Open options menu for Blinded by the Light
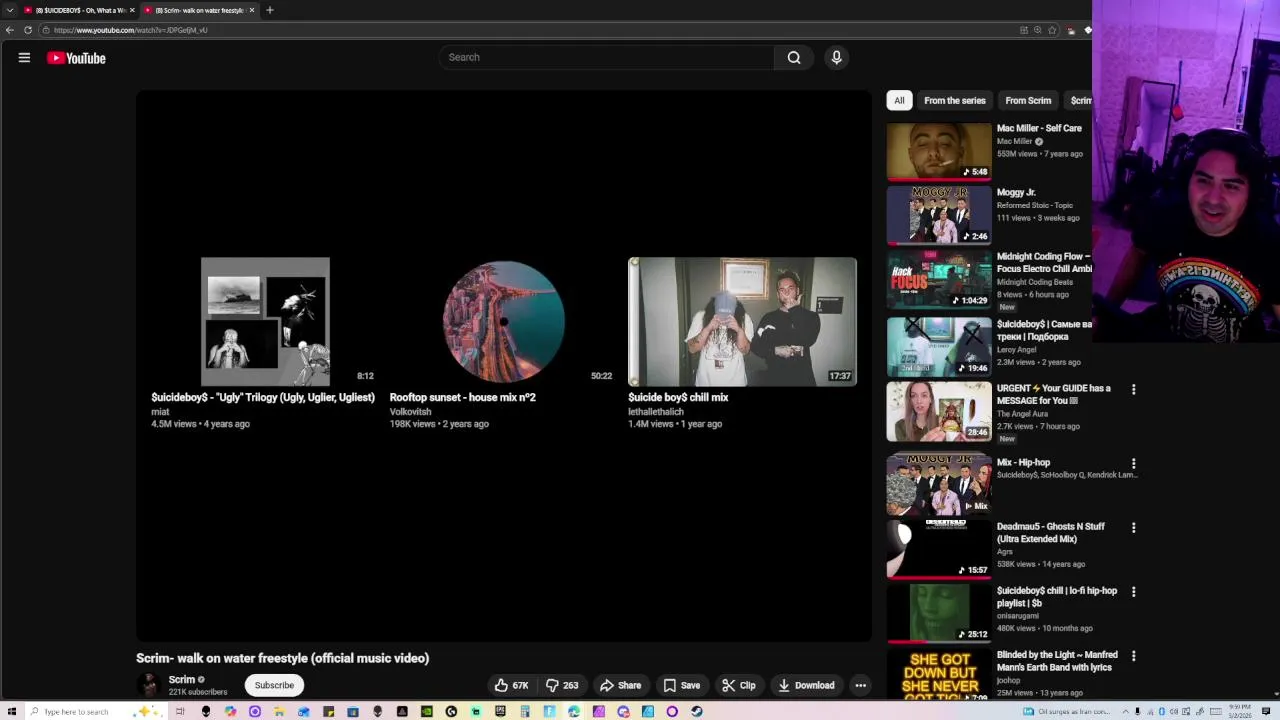Viewport: 1280px width, 720px height. 1133,656
